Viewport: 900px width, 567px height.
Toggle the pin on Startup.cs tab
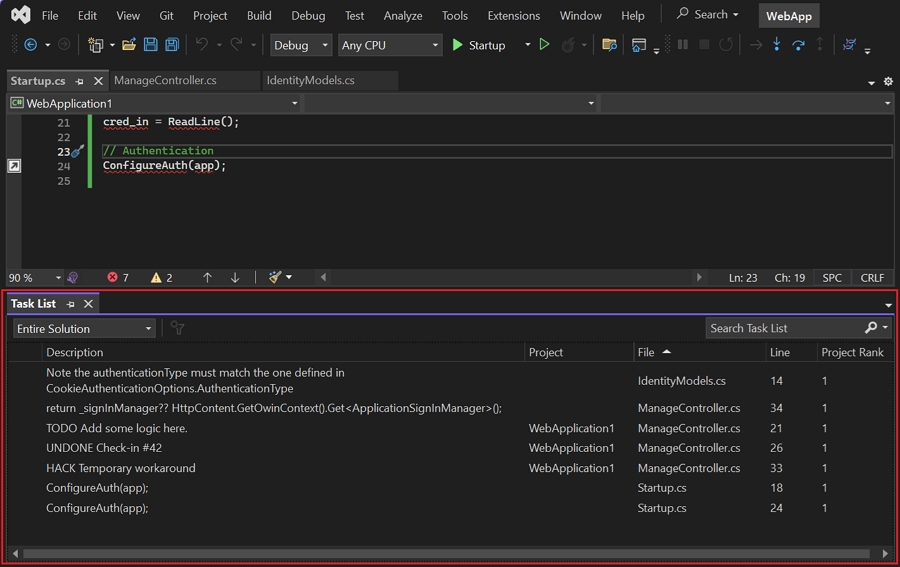79,81
